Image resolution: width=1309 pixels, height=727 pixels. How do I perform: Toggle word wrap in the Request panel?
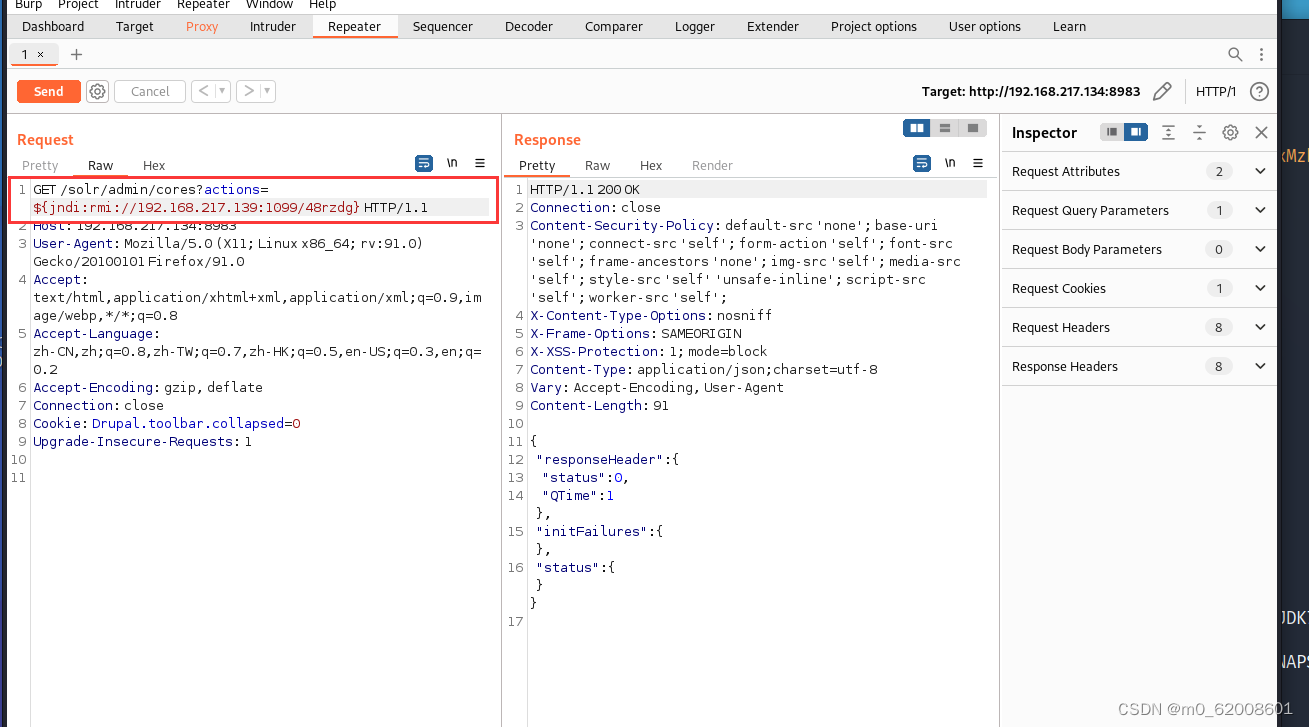(425, 162)
